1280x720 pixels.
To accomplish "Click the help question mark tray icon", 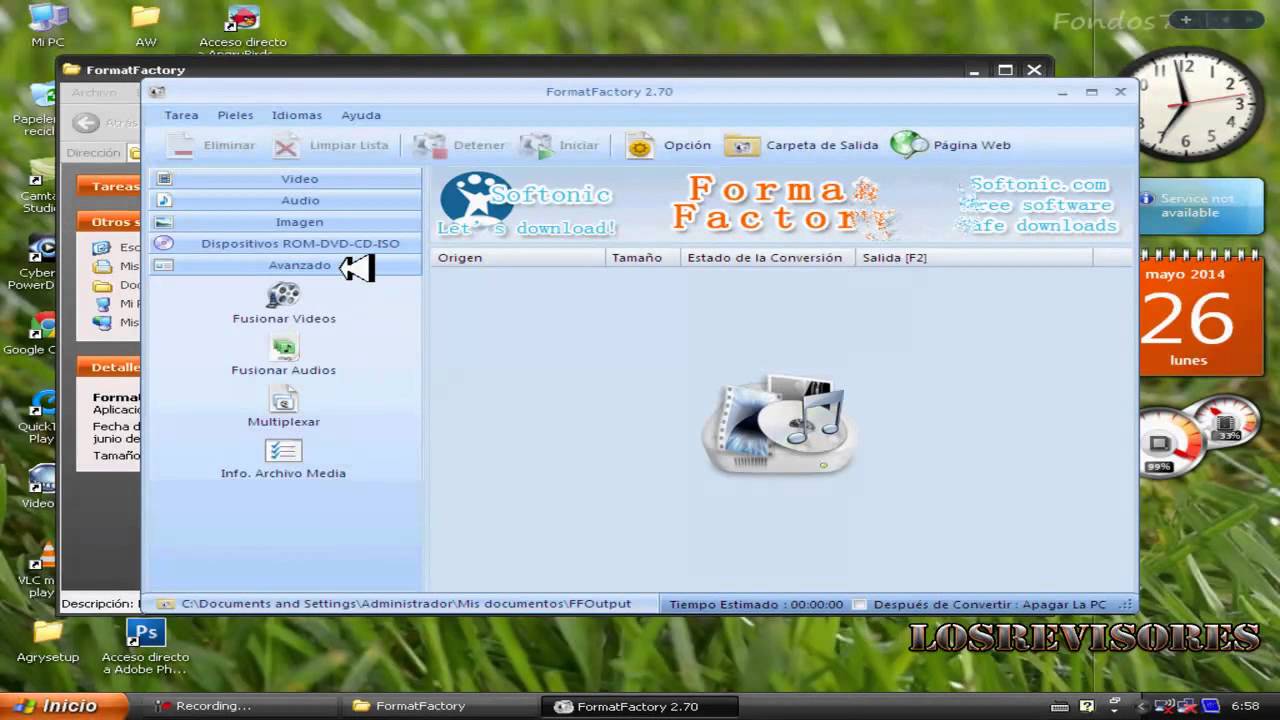I will tap(1087, 706).
